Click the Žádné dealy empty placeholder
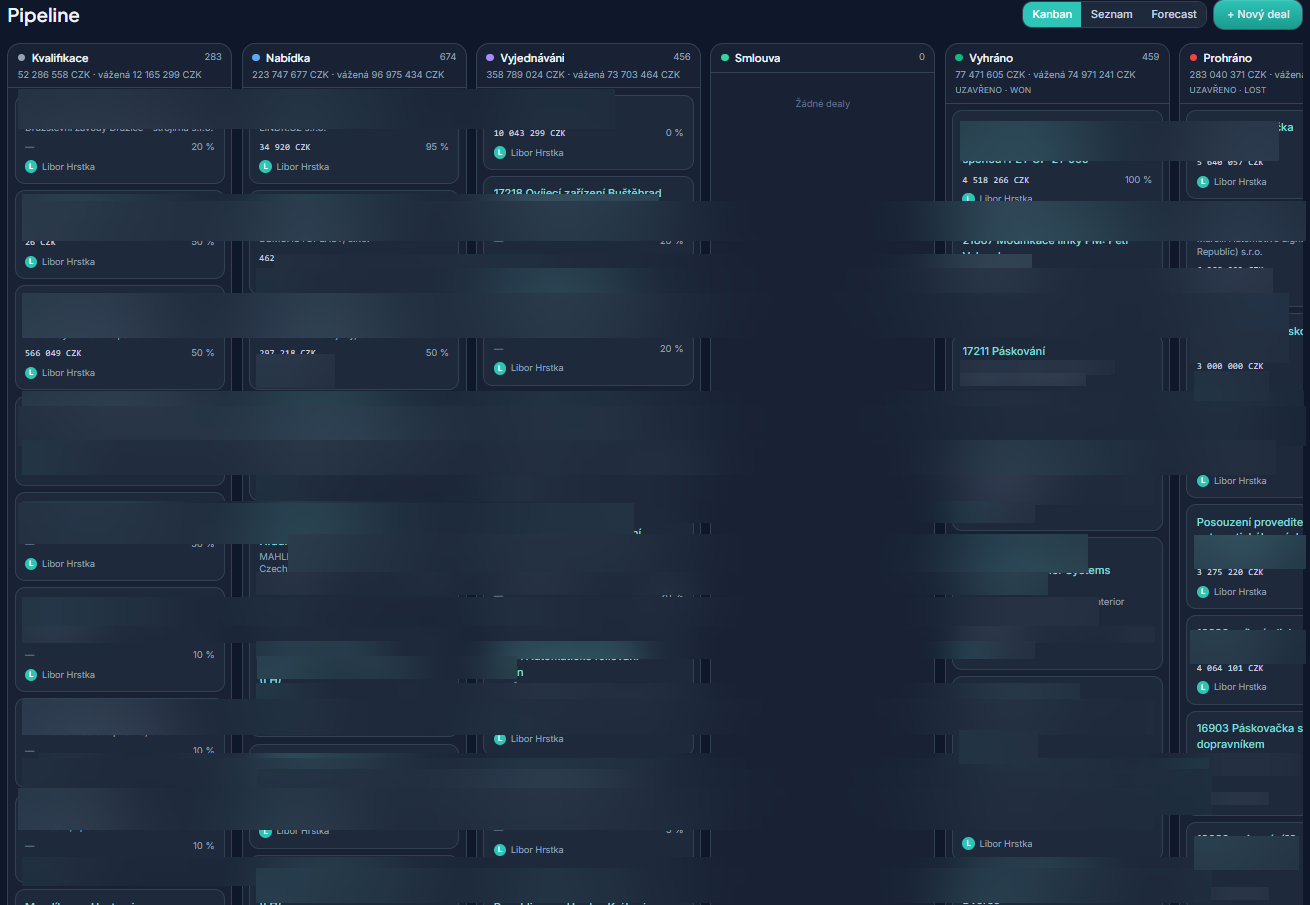1310x905 pixels. pos(823,103)
